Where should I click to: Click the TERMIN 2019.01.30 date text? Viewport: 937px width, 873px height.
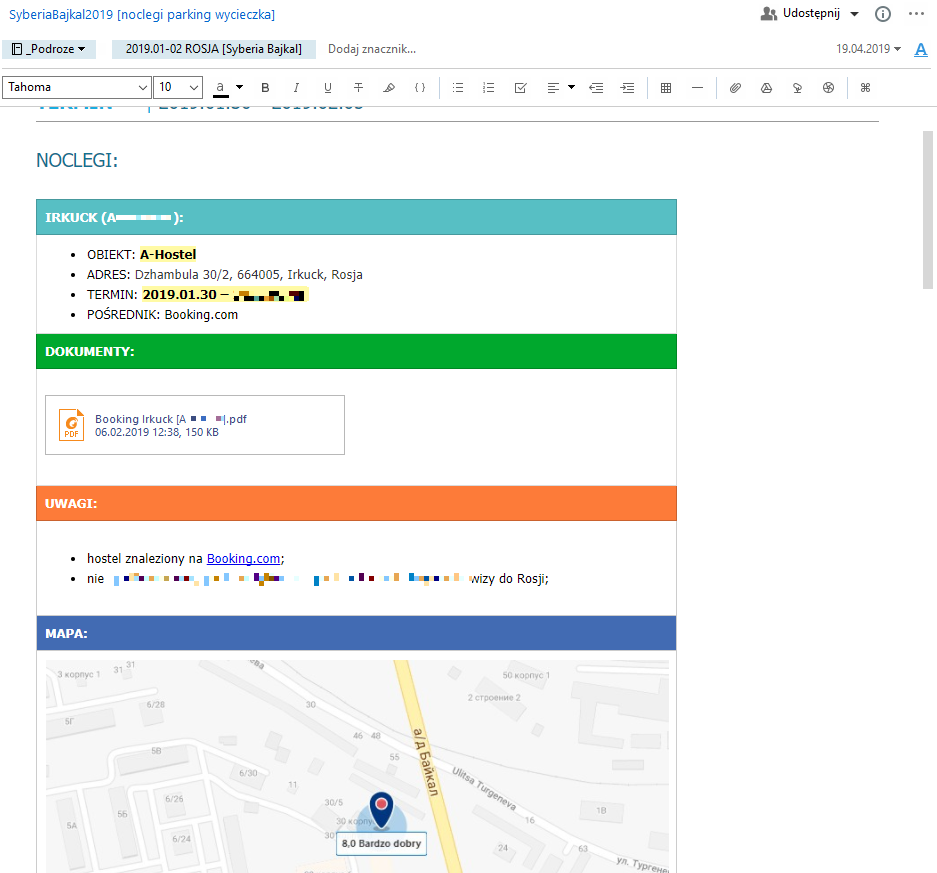(x=179, y=295)
